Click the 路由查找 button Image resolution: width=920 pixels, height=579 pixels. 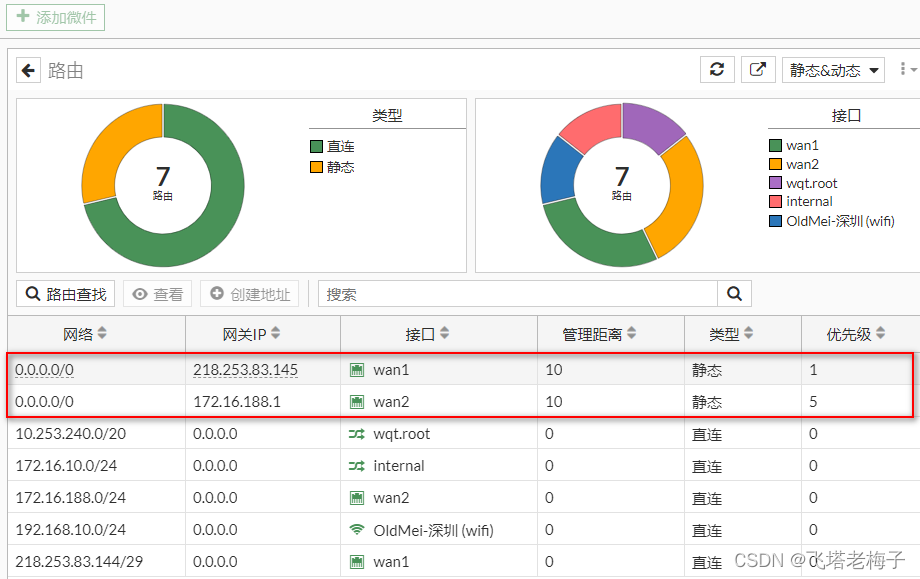pyautogui.click(x=66, y=294)
